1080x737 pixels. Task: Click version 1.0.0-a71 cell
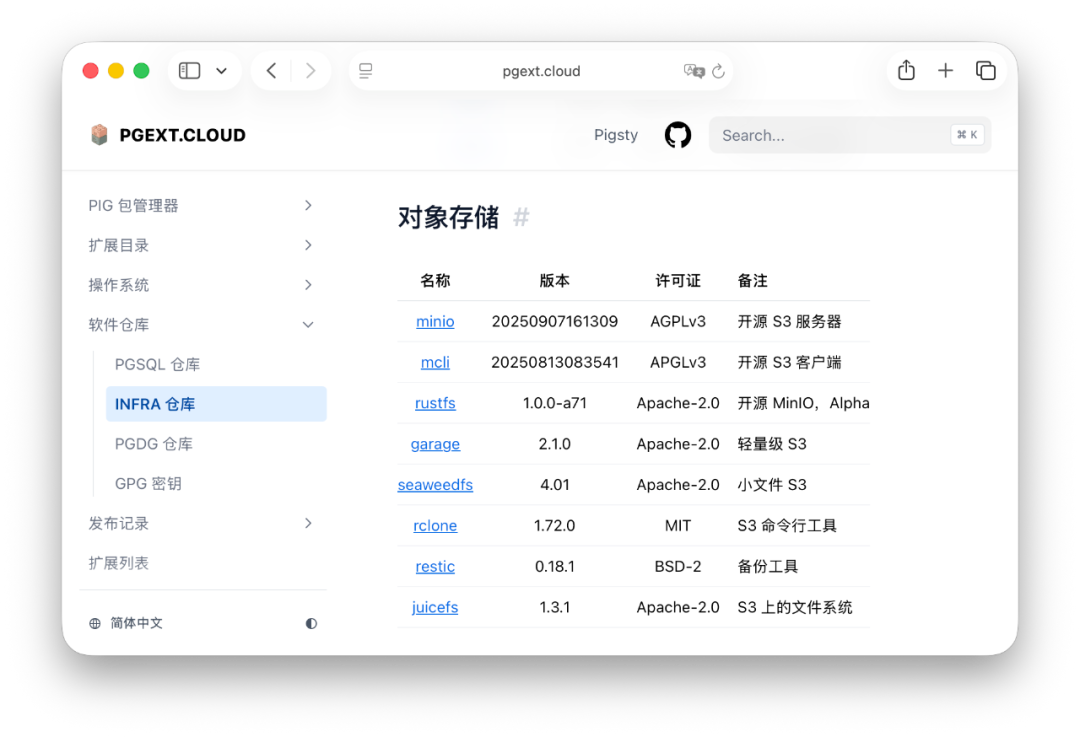(554, 403)
